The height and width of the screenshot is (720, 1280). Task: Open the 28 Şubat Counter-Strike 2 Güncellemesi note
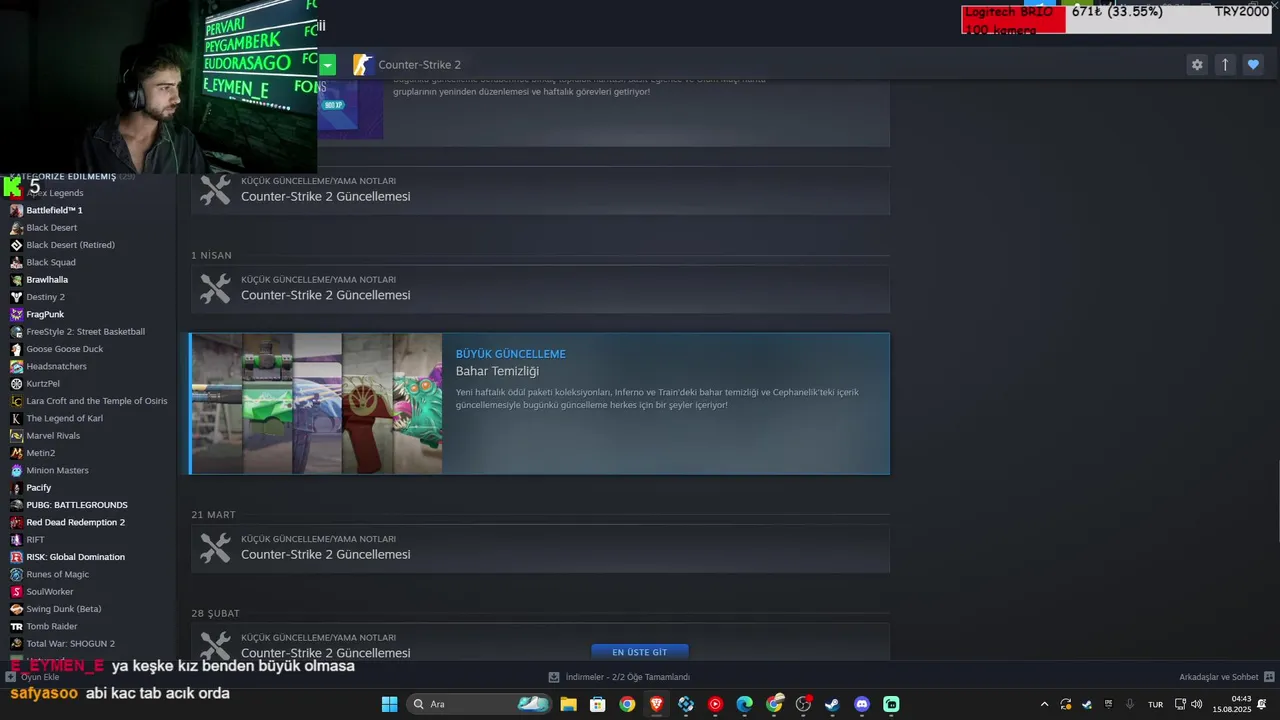pyautogui.click(x=540, y=641)
